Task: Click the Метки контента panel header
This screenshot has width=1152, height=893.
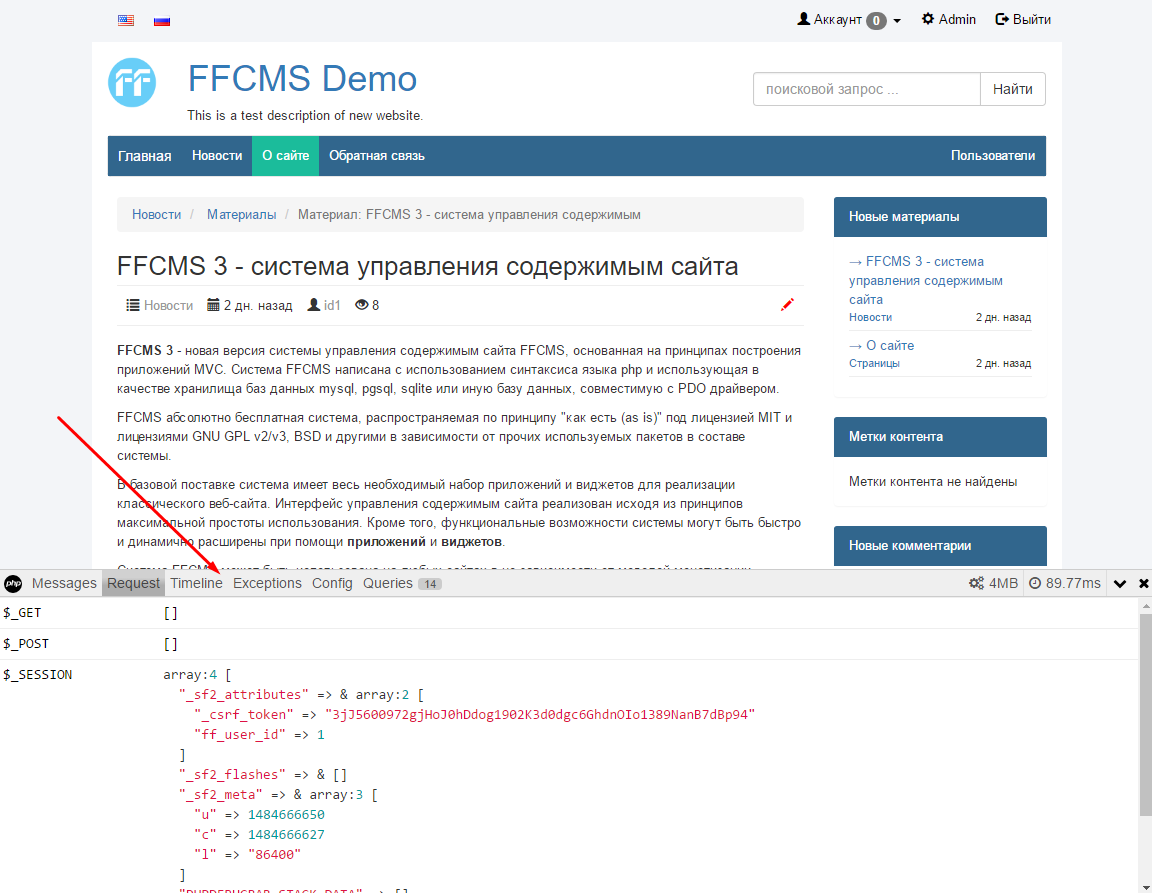Action: point(940,437)
